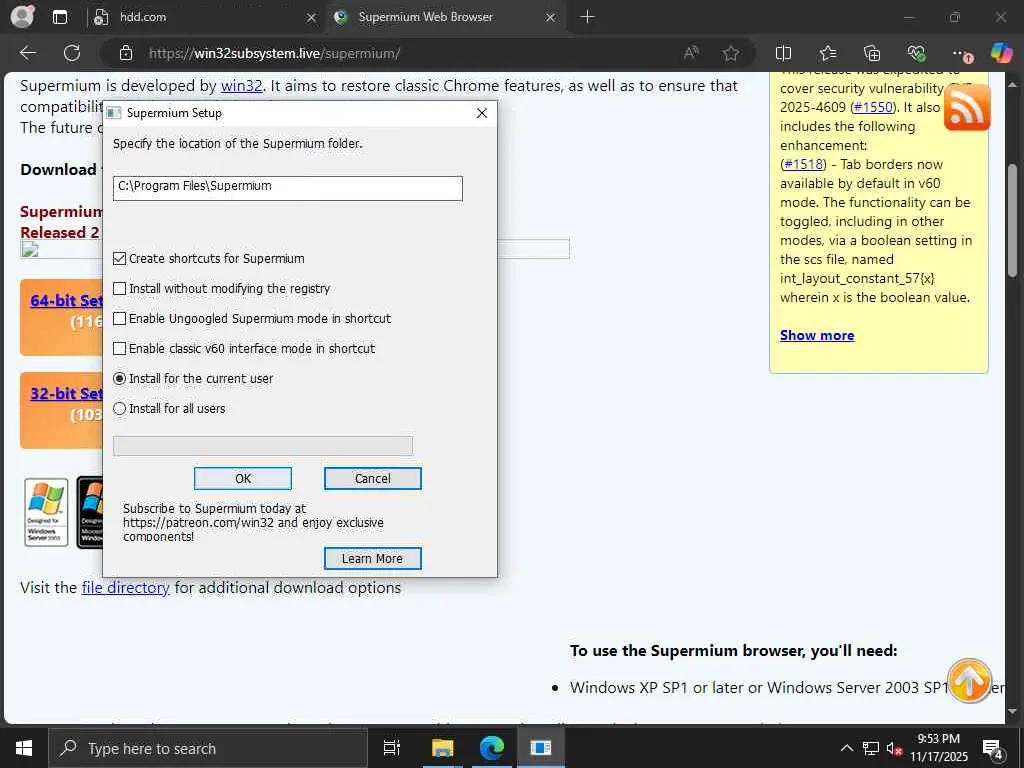Open Browser essentials heart icon

point(916,53)
